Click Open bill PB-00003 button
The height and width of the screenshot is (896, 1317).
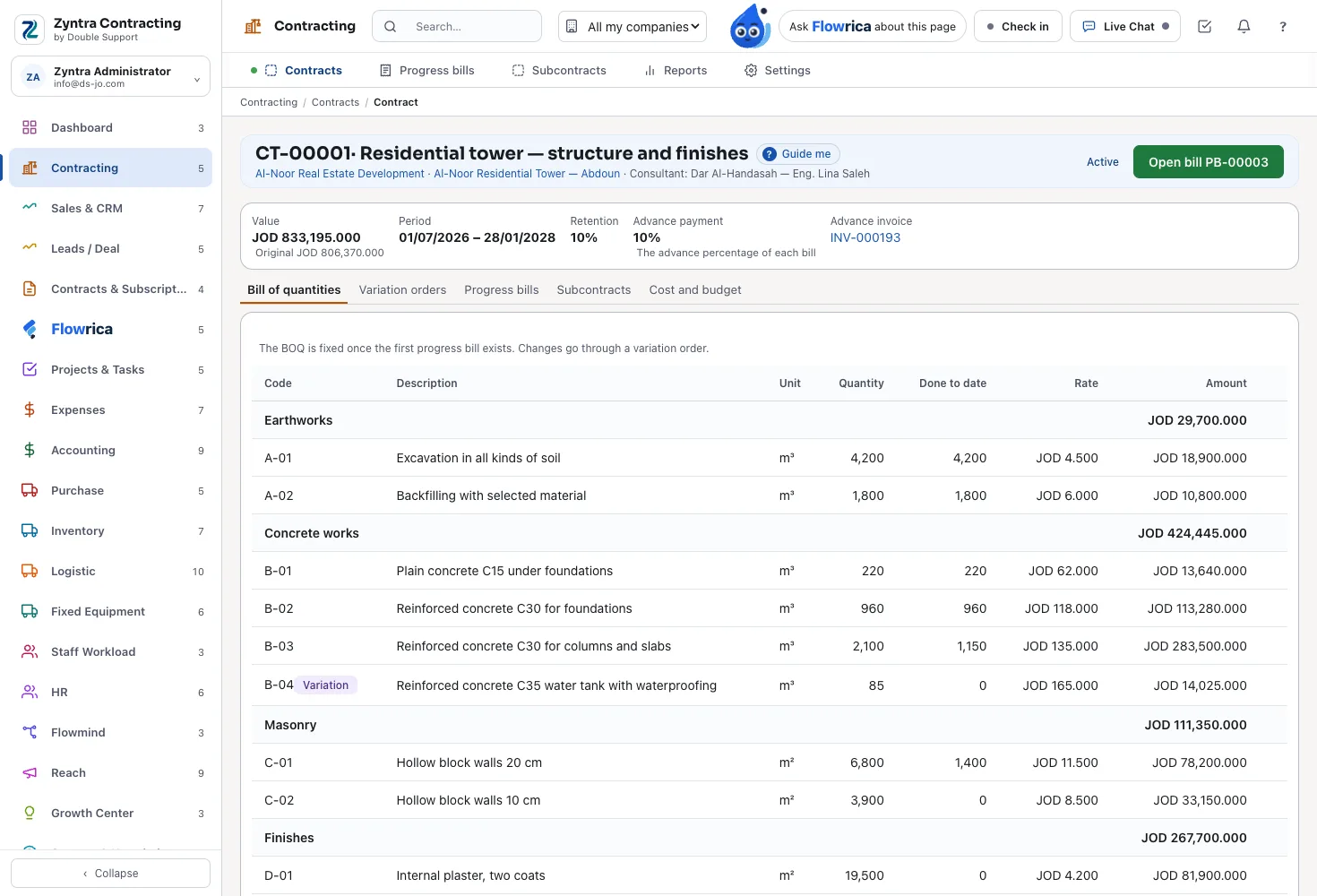pyautogui.click(x=1209, y=162)
